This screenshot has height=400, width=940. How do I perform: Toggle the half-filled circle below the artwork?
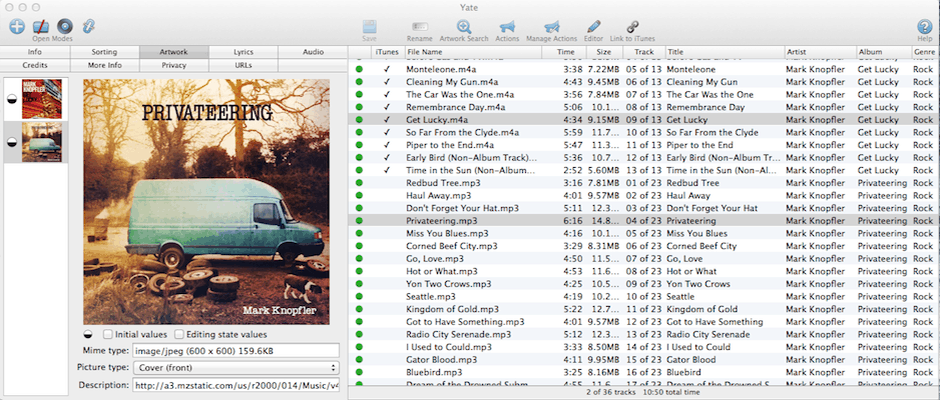click(x=89, y=334)
